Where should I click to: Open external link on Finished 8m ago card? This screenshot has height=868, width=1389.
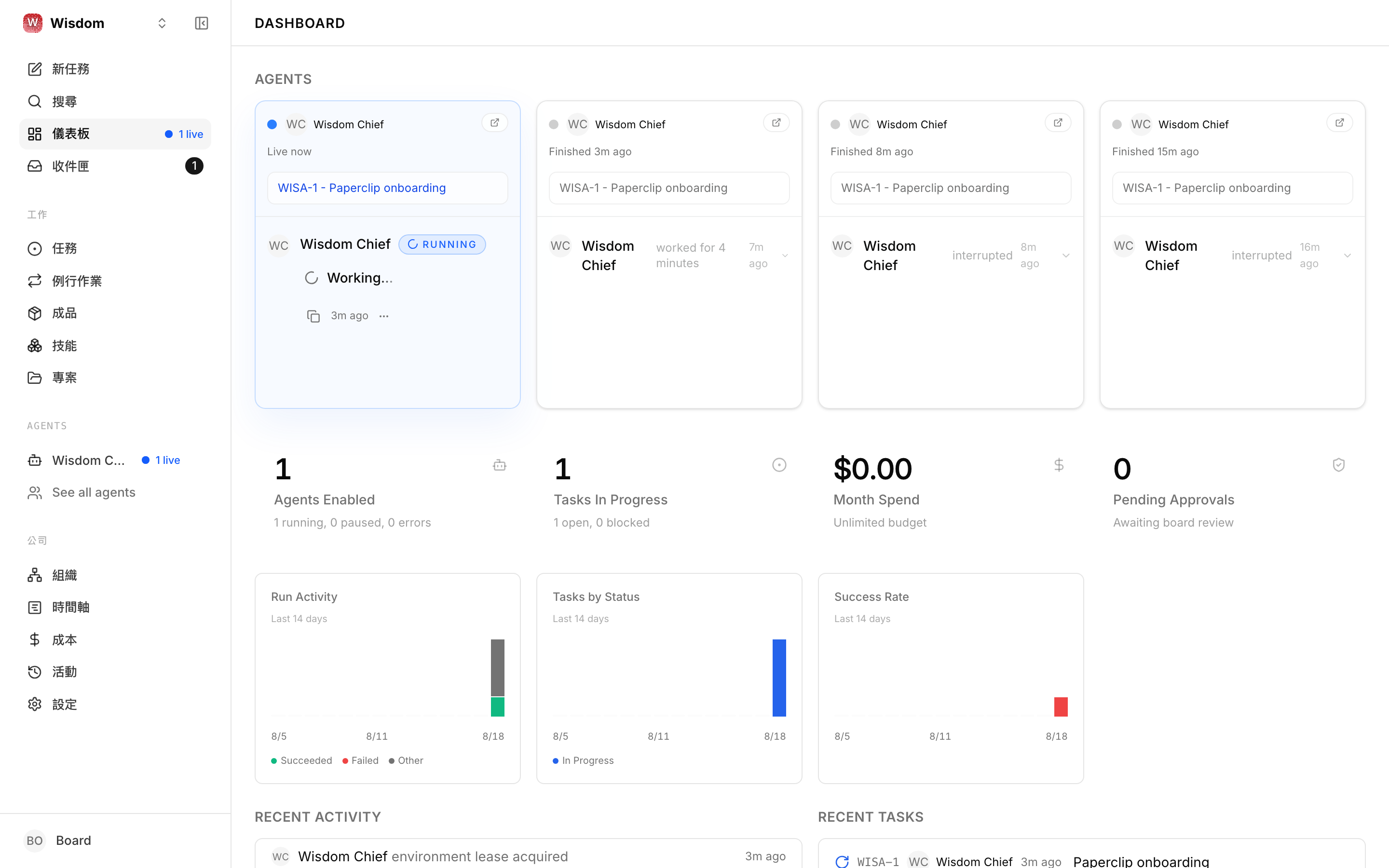click(1058, 123)
